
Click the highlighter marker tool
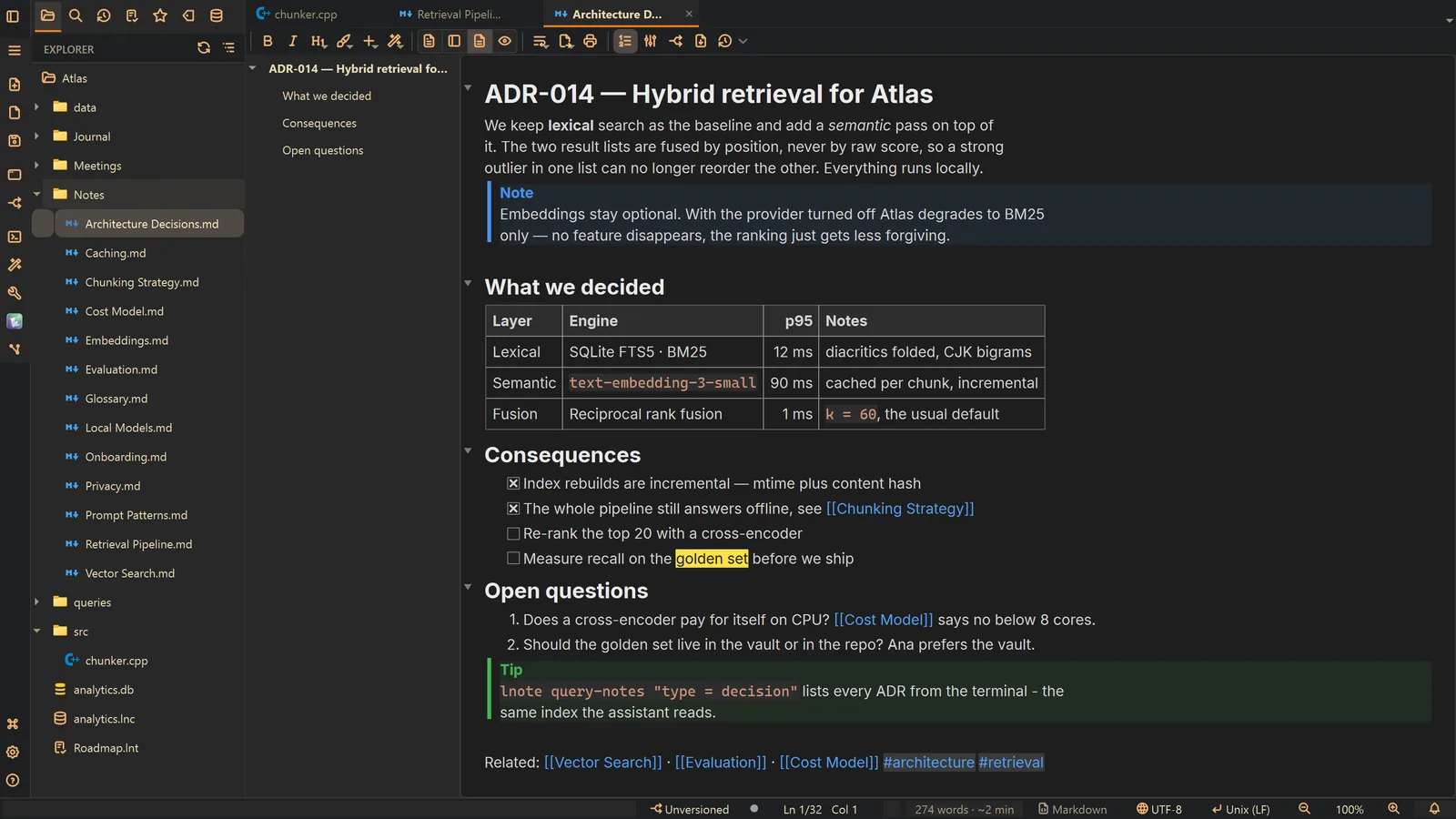point(344,41)
